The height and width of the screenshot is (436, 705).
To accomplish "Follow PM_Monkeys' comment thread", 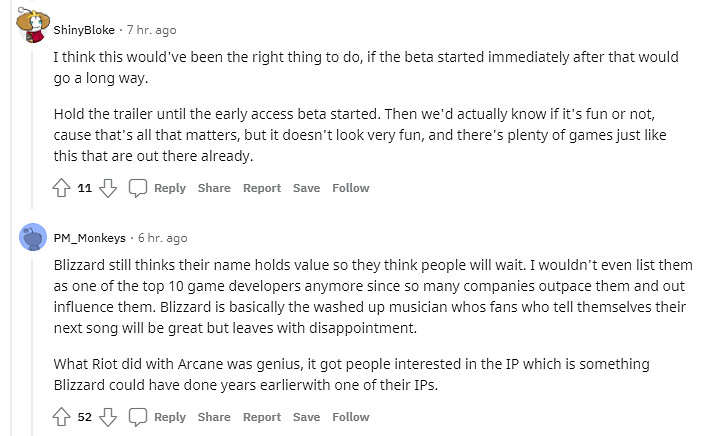I will pos(350,417).
